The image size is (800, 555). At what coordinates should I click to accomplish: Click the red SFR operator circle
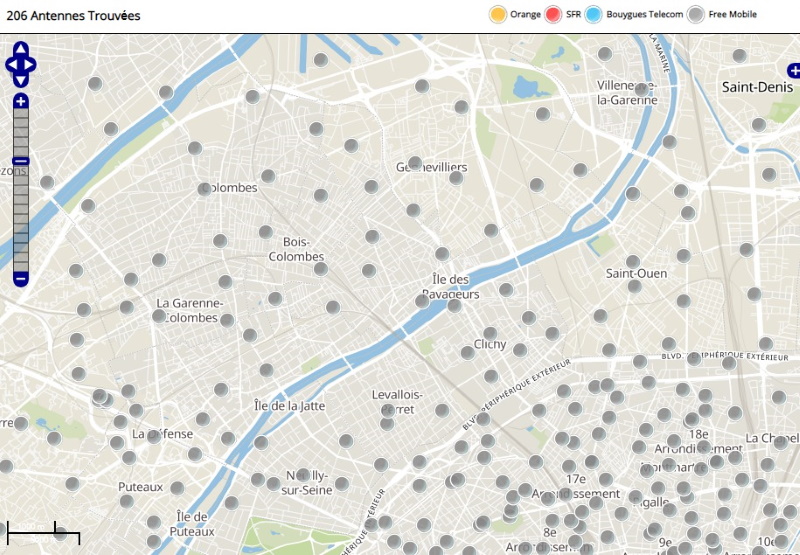coord(553,14)
